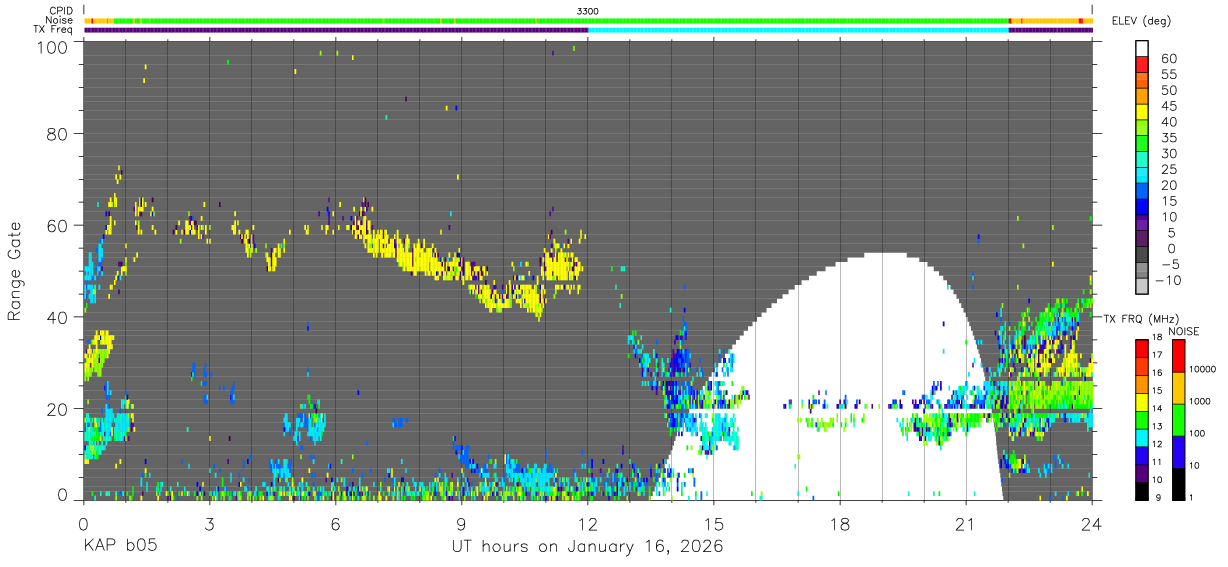Click the 3 tick on the UT hours axis

(x=209, y=522)
